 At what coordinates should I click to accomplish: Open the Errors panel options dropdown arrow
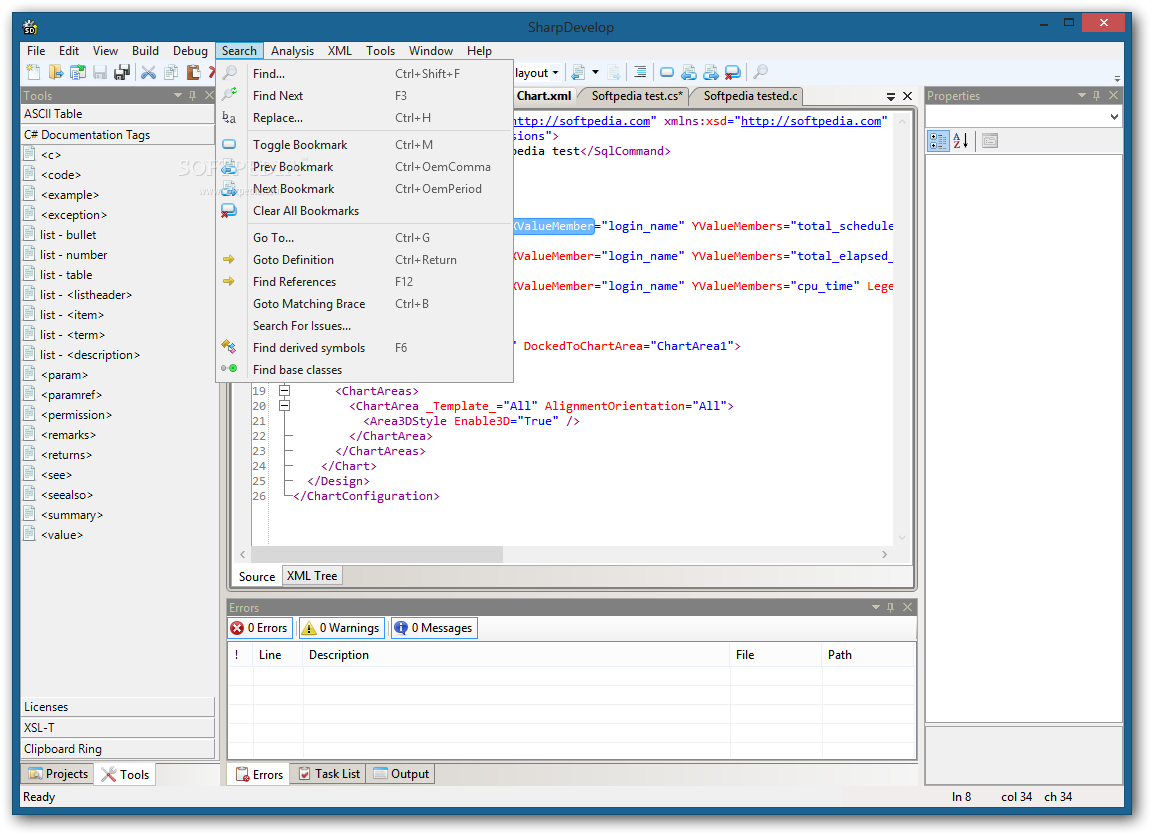tap(876, 607)
